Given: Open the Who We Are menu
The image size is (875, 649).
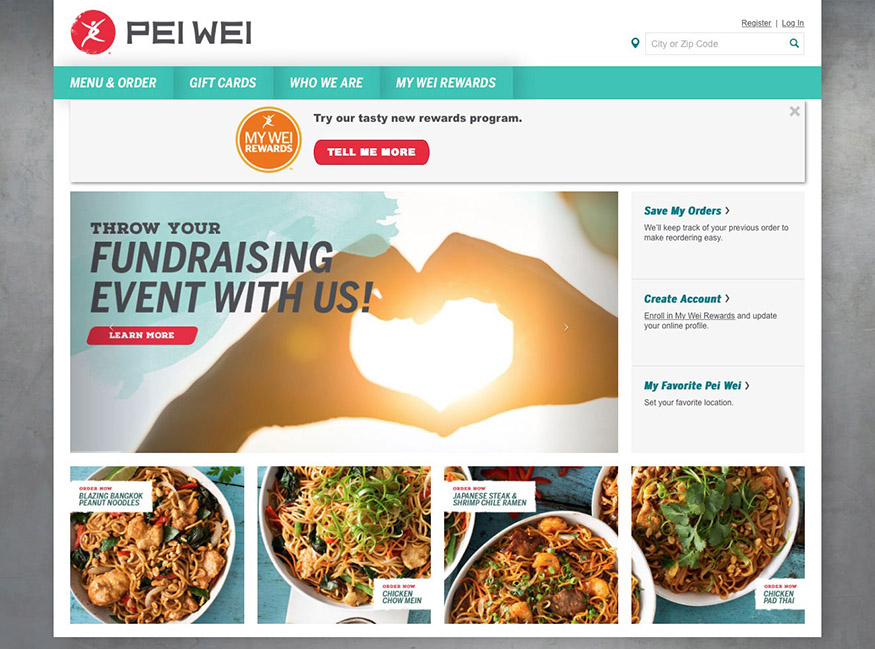Looking at the screenshot, I should (x=326, y=83).
